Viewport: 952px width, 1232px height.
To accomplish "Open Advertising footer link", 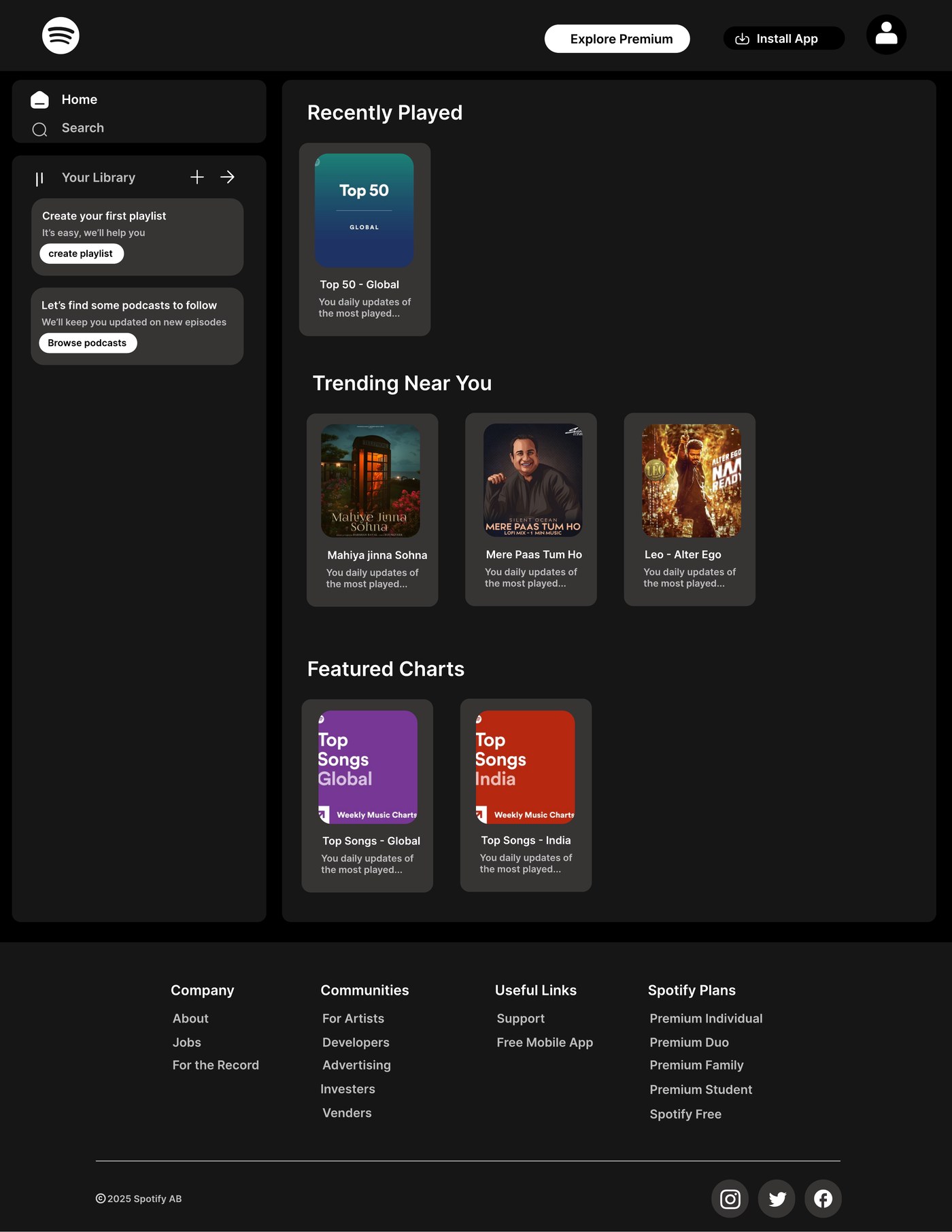I will point(356,1065).
